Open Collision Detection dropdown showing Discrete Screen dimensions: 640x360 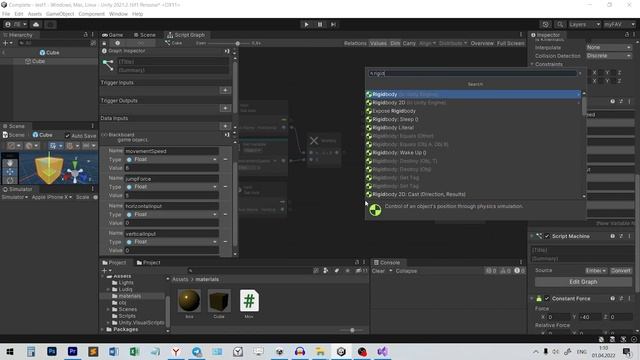609,56
